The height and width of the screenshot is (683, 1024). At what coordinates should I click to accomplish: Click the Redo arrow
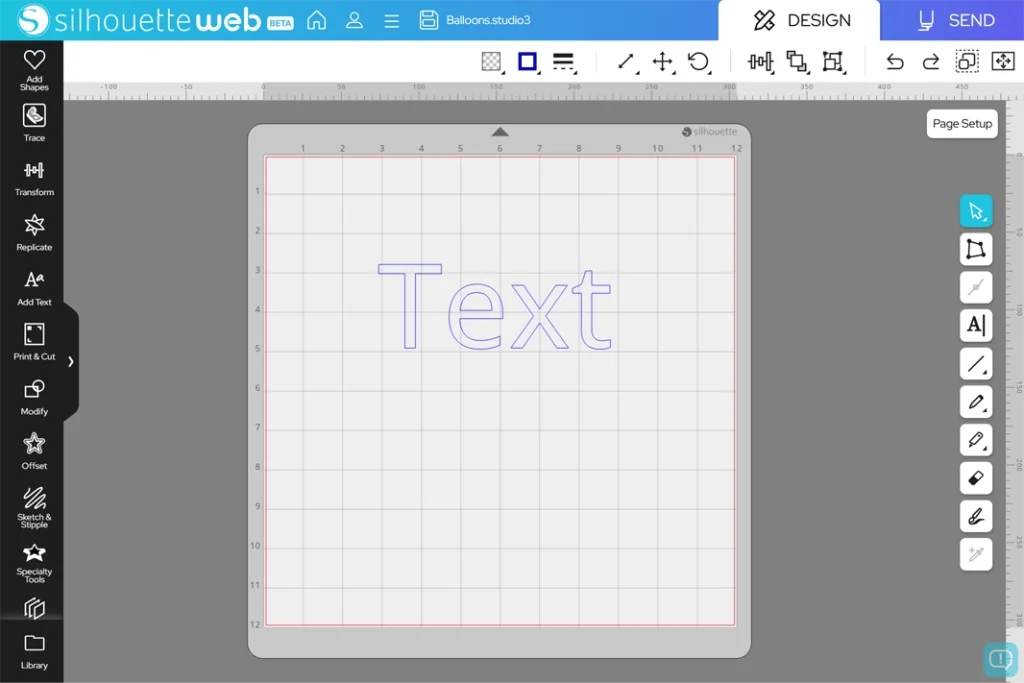coord(931,62)
